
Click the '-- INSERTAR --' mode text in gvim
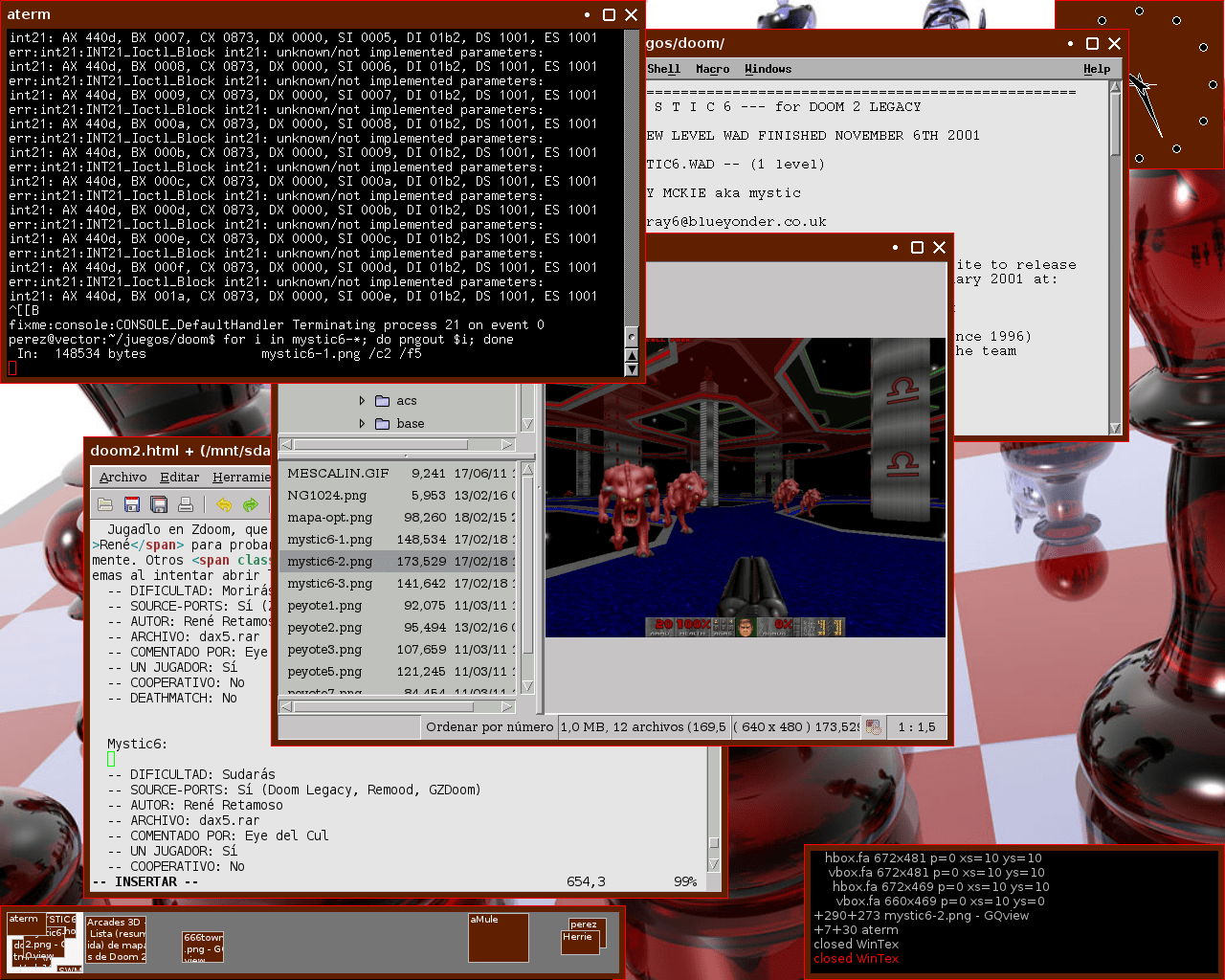145,882
